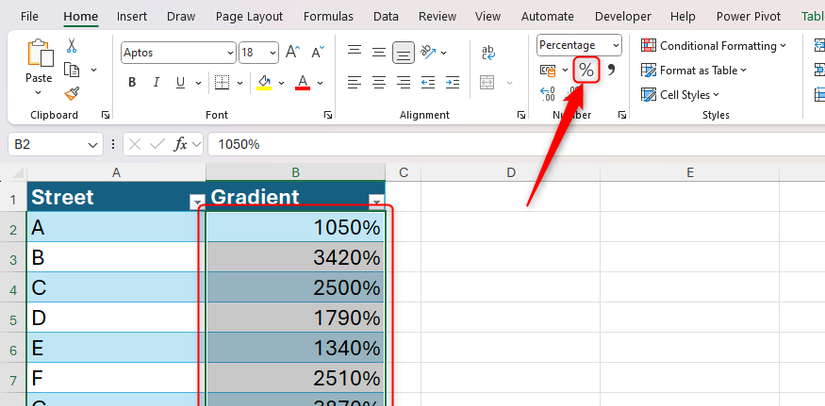Toggle Bold formatting

tap(132, 83)
